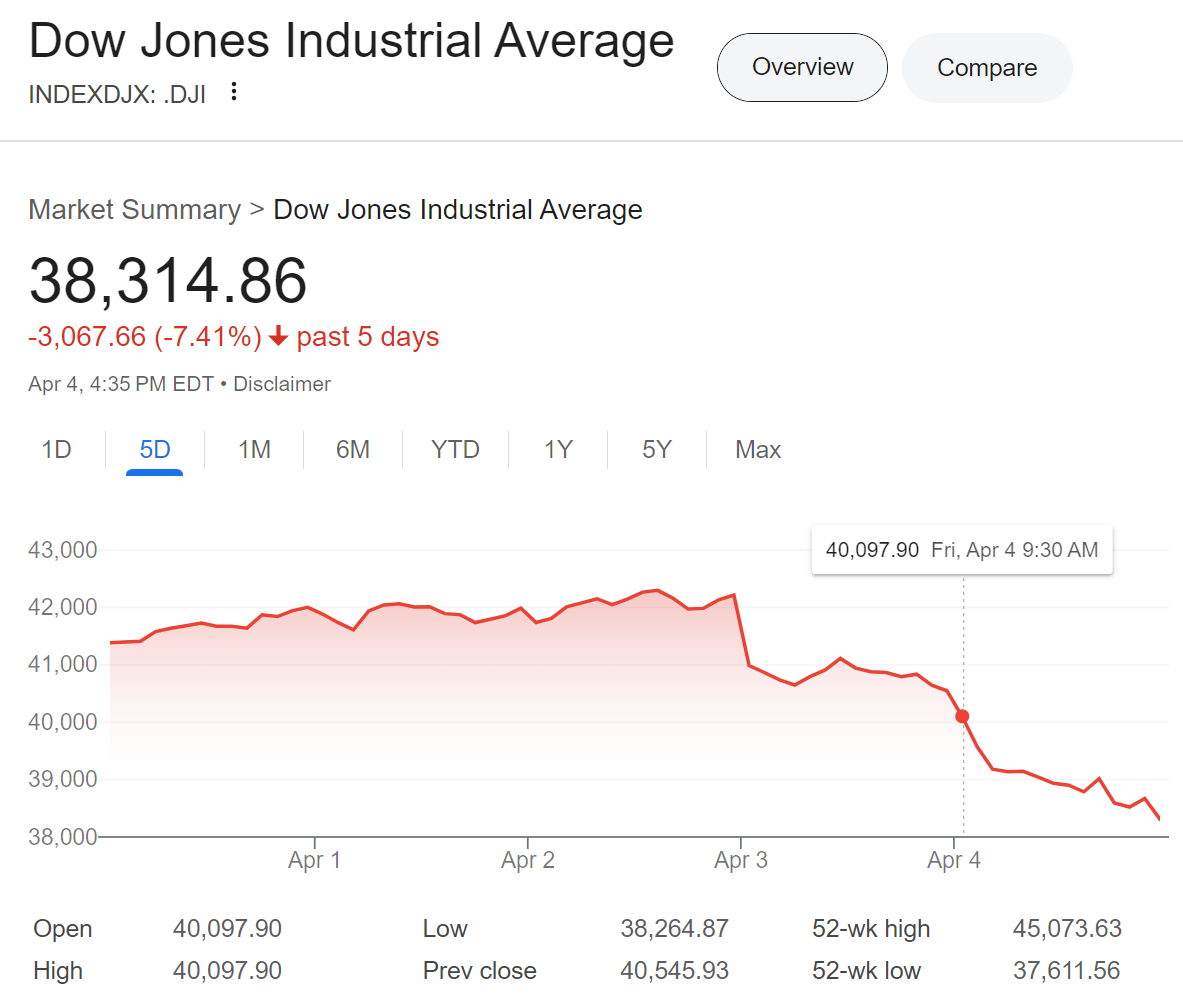Select the 5Y chart range tab
The height and width of the screenshot is (1003, 1183).
pos(657,450)
